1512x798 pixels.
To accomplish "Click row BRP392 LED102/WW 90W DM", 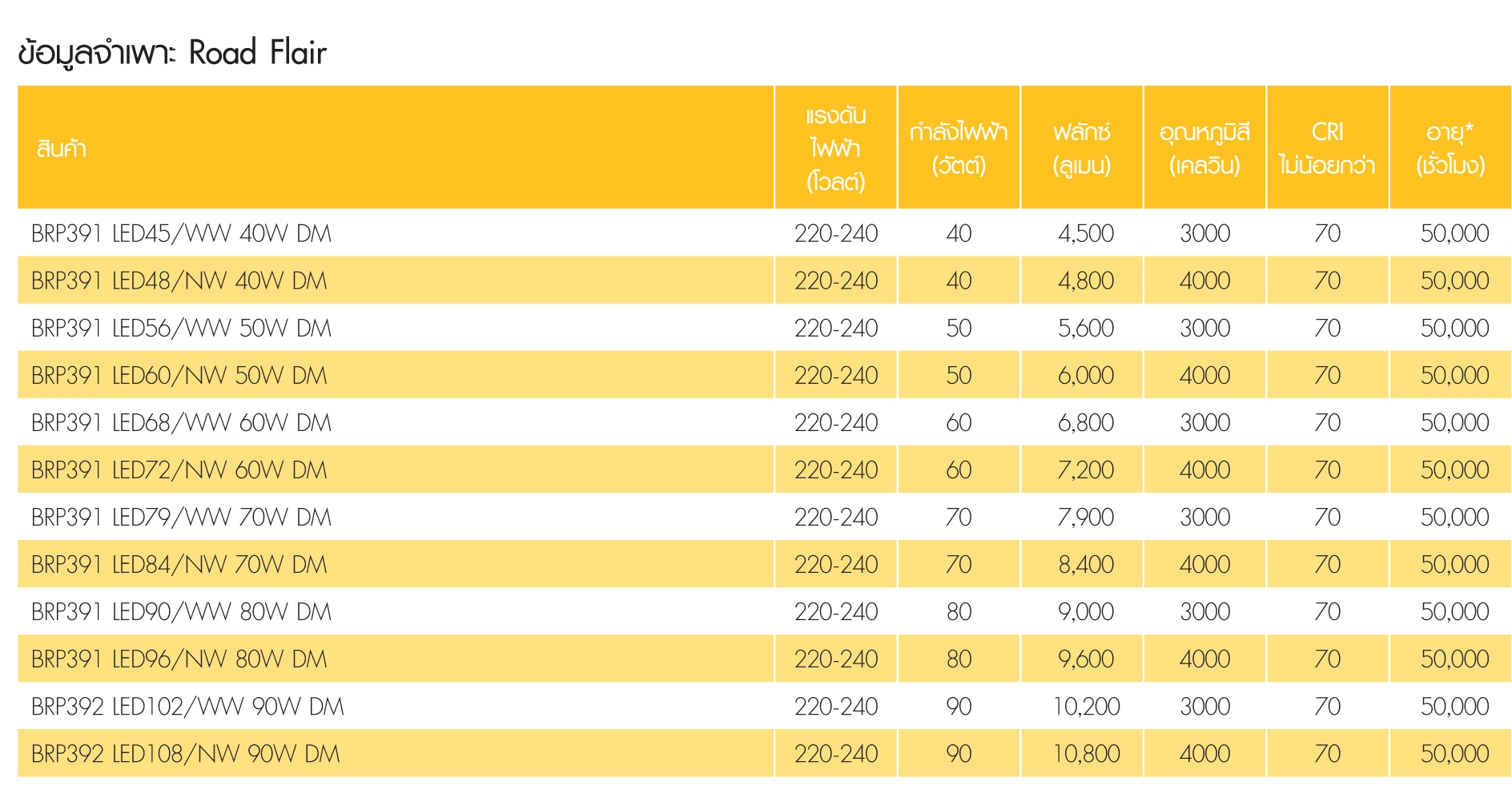I will tap(187, 706).
